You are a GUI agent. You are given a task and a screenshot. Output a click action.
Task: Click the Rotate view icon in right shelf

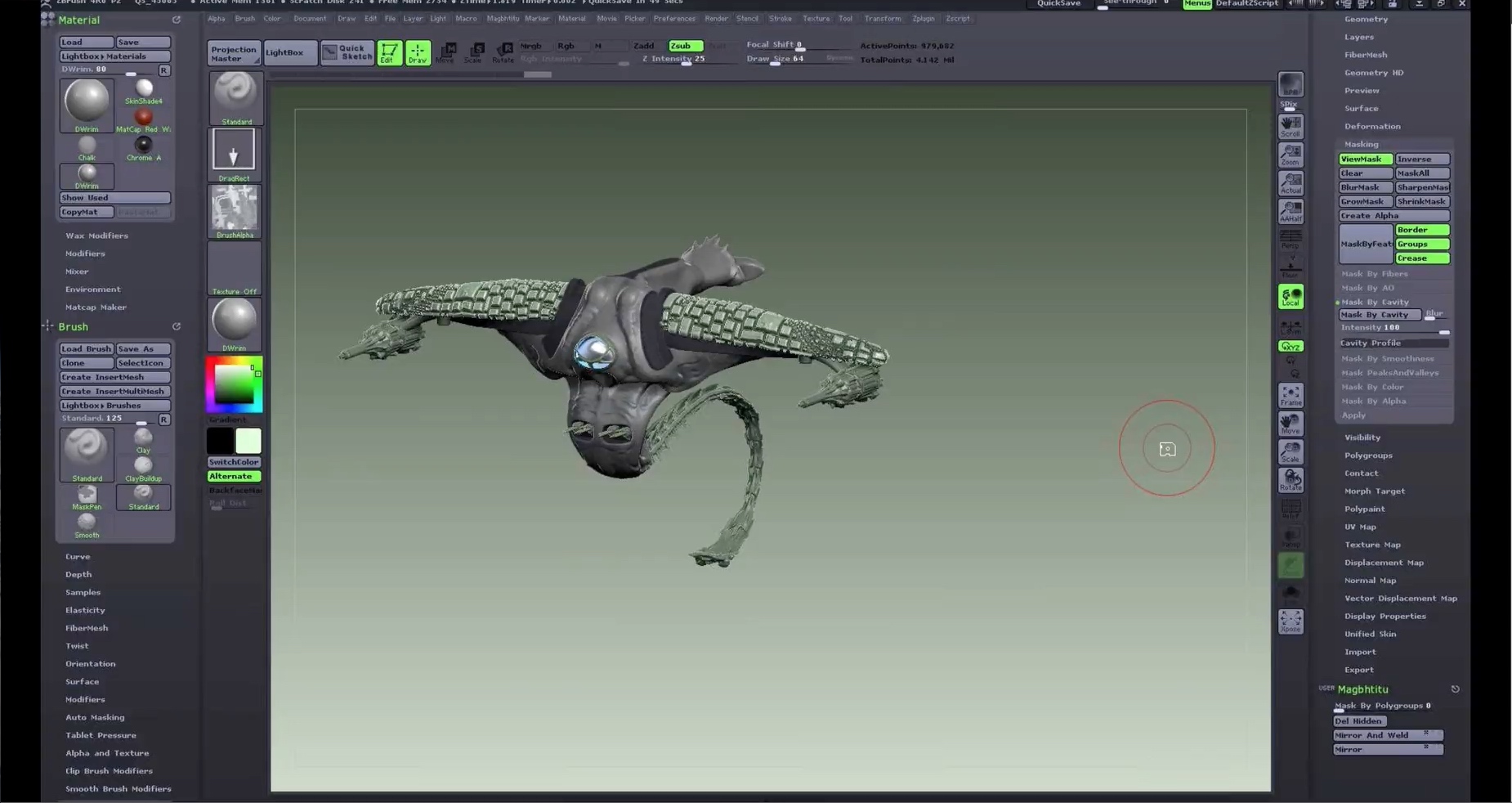[x=1291, y=480]
